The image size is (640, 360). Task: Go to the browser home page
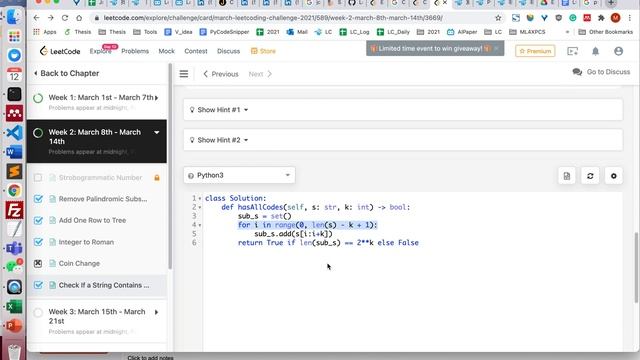coord(79,18)
